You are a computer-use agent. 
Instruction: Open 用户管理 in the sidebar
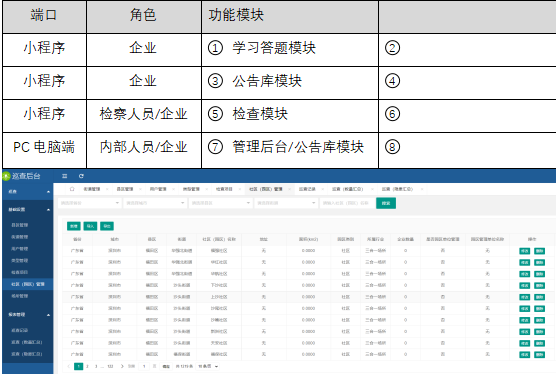[20, 249]
